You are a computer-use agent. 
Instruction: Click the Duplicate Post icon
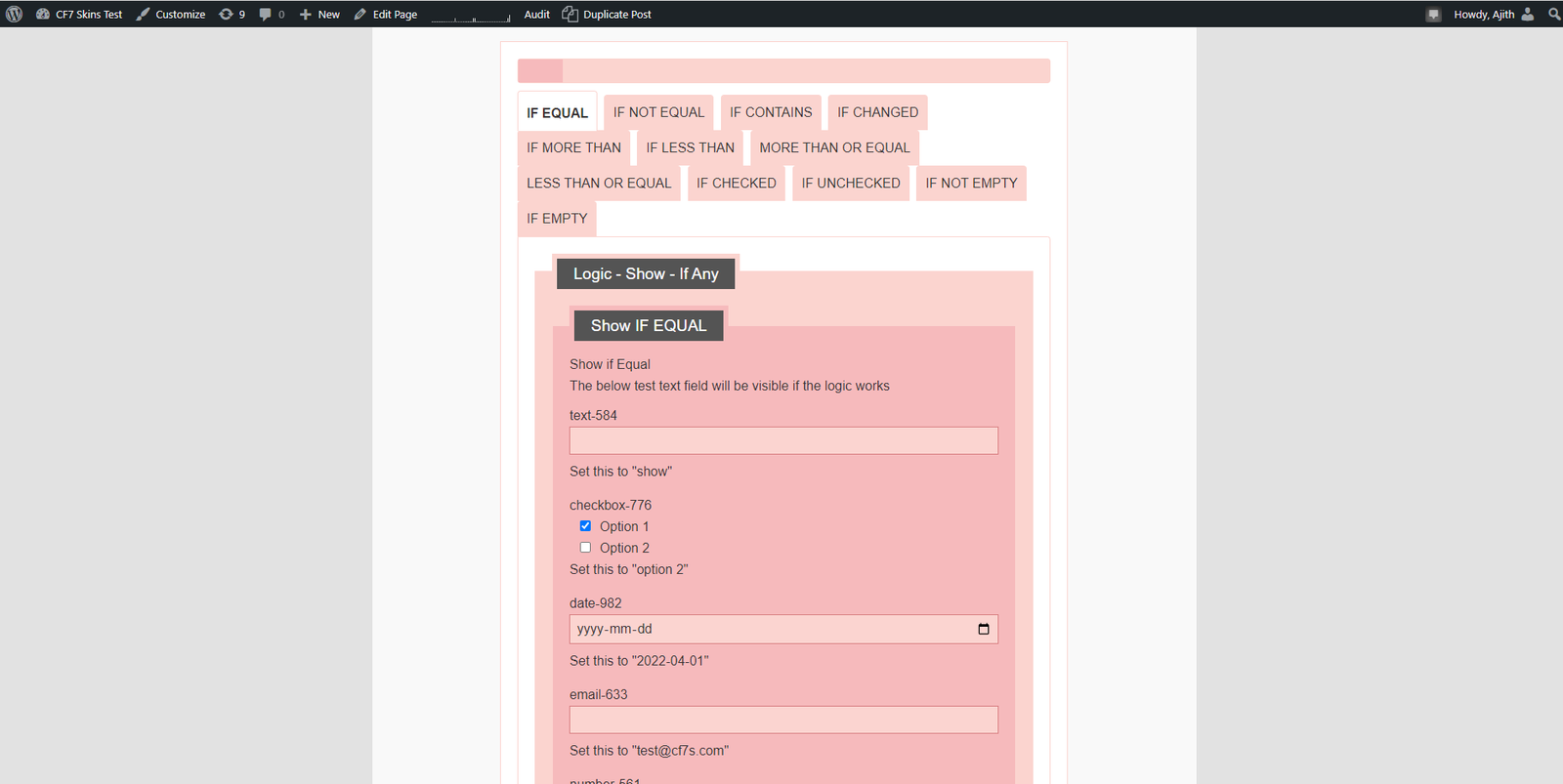[x=570, y=14]
